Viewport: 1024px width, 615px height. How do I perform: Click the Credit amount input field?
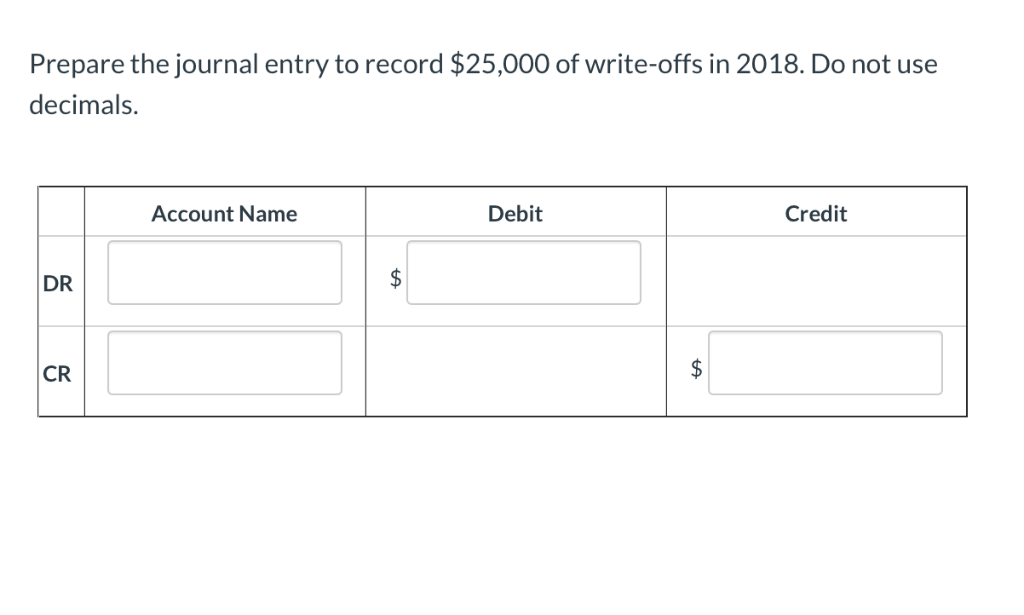(825, 363)
